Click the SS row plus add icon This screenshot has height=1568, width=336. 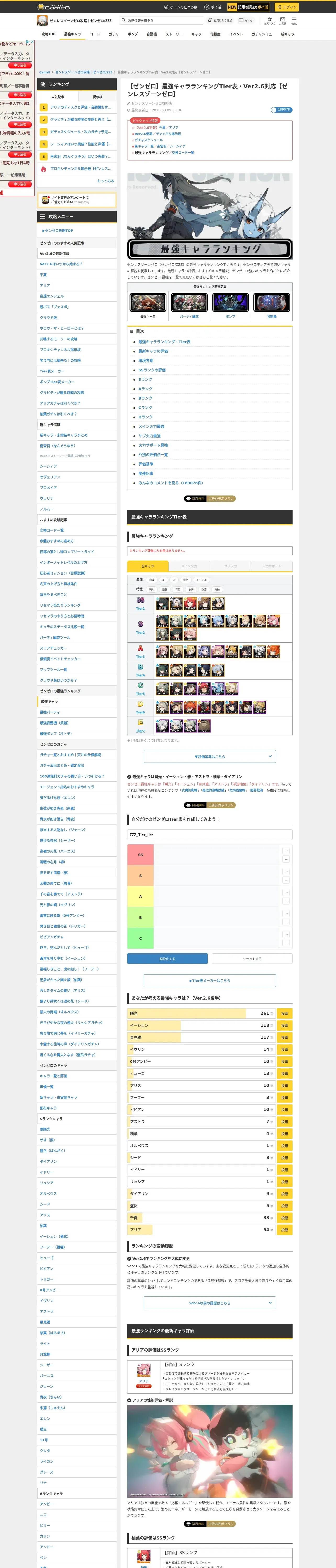[x=286, y=860]
